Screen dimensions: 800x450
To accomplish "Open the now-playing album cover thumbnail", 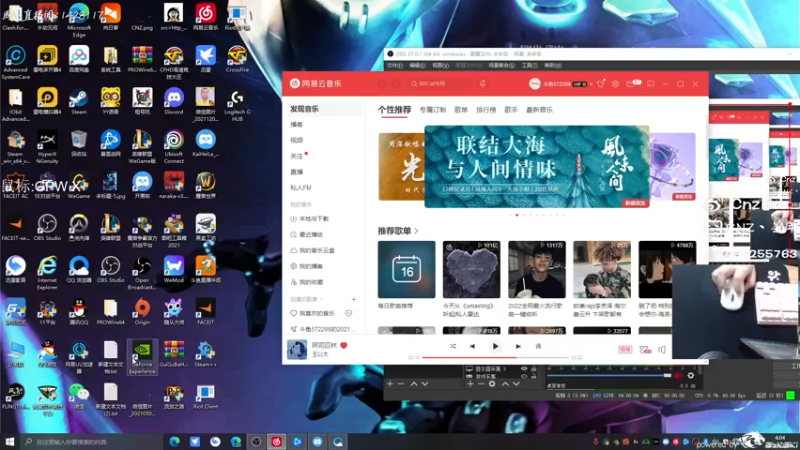I will [297, 349].
